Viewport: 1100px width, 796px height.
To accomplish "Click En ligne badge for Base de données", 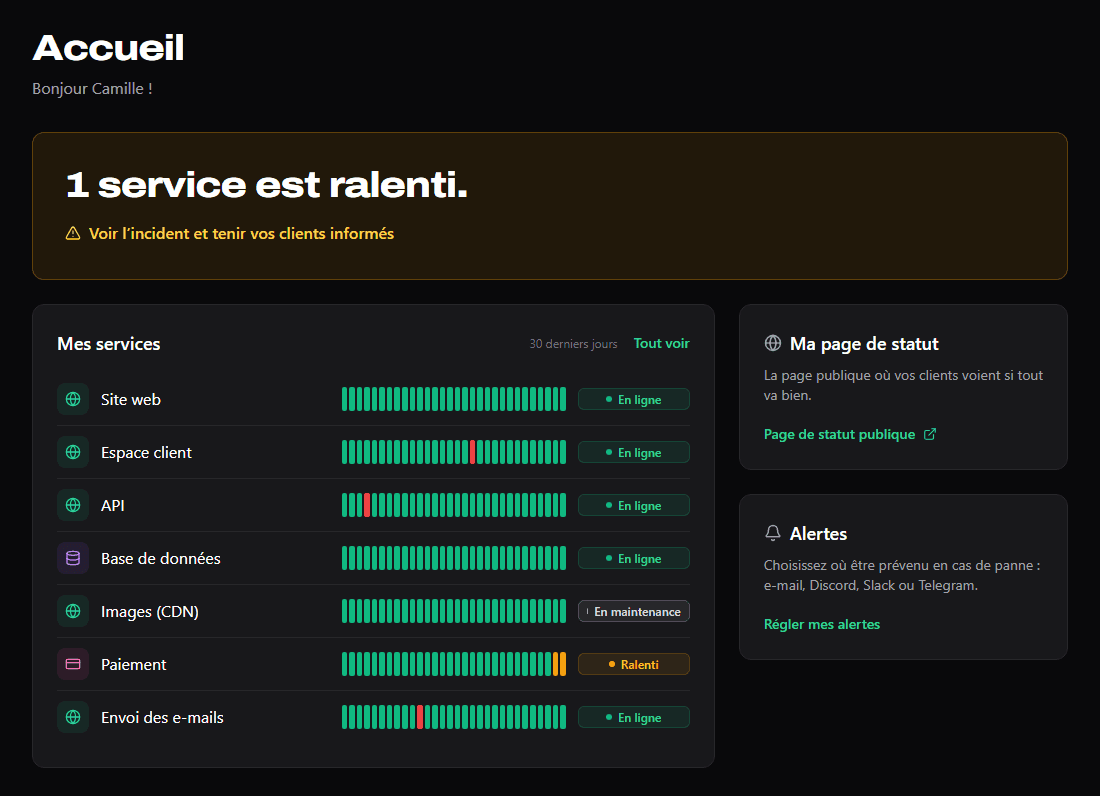I will [633, 558].
